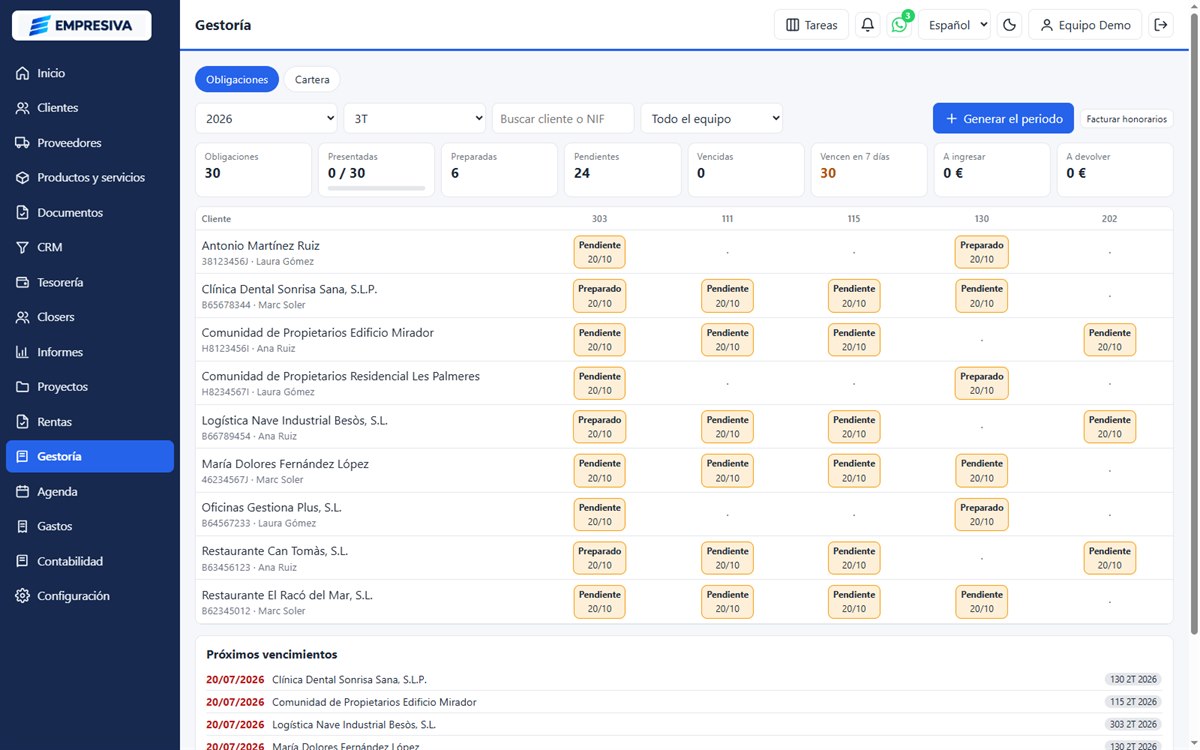The height and width of the screenshot is (750, 1200).
Task: Select client Restaurante Can Tomàs, S.L.
Action: coord(275,551)
